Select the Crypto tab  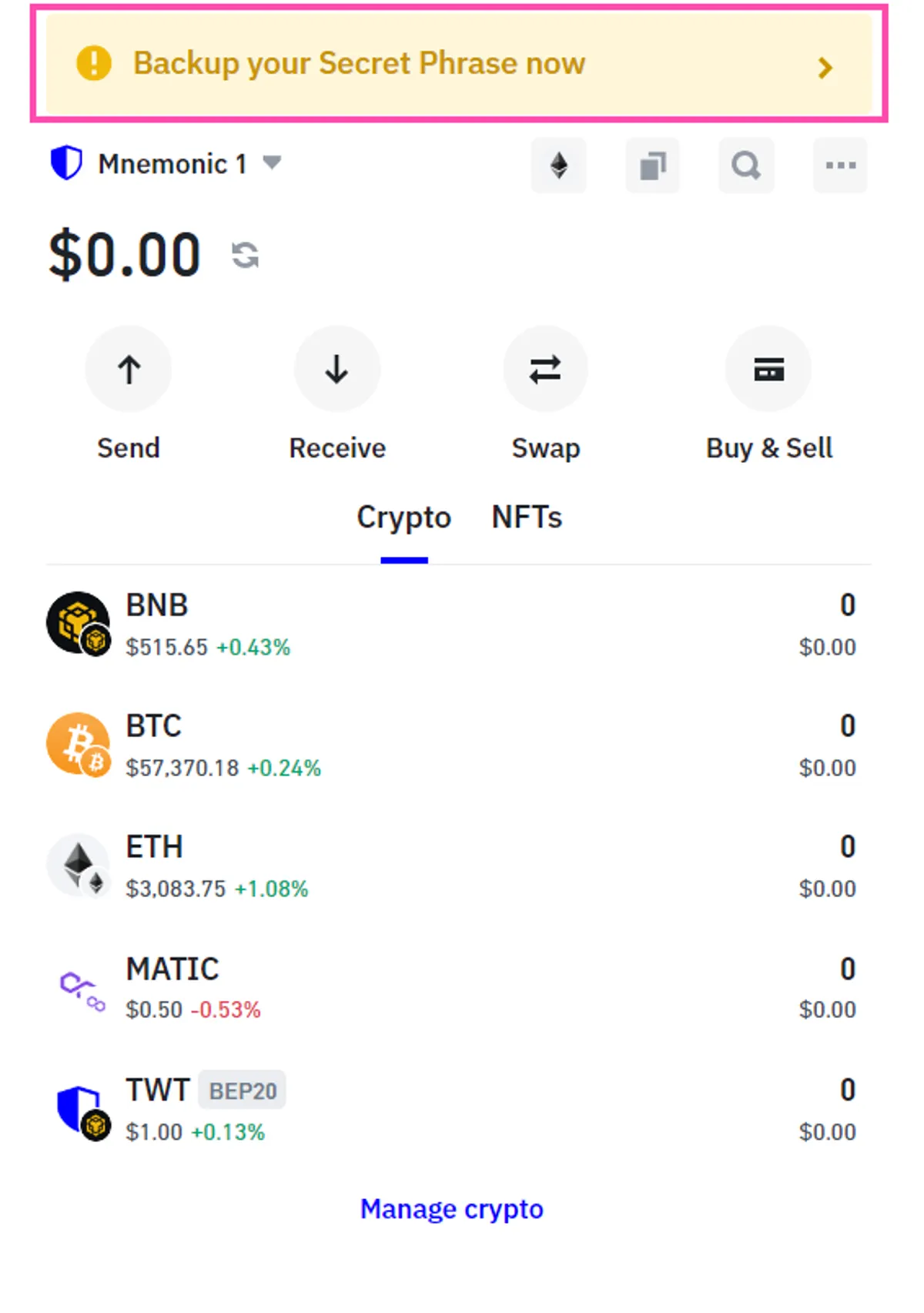point(404,517)
